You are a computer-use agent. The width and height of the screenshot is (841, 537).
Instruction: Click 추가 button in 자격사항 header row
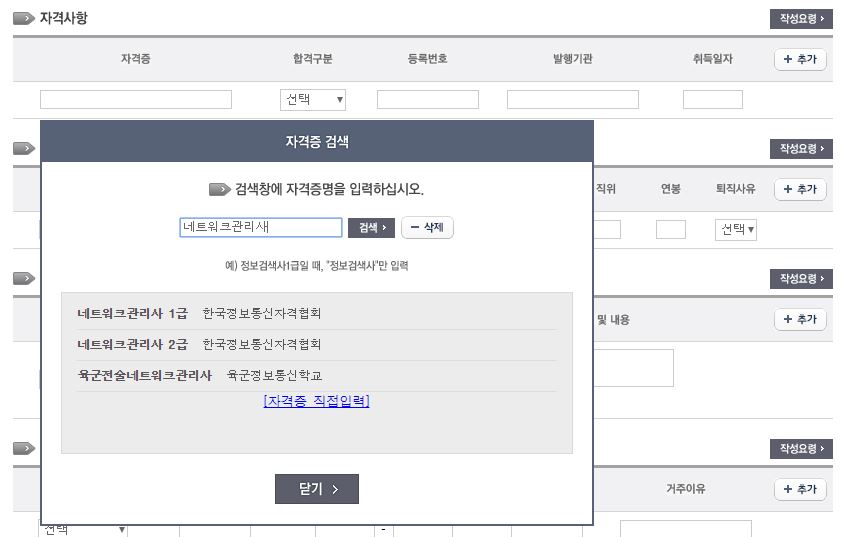point(800,60)
